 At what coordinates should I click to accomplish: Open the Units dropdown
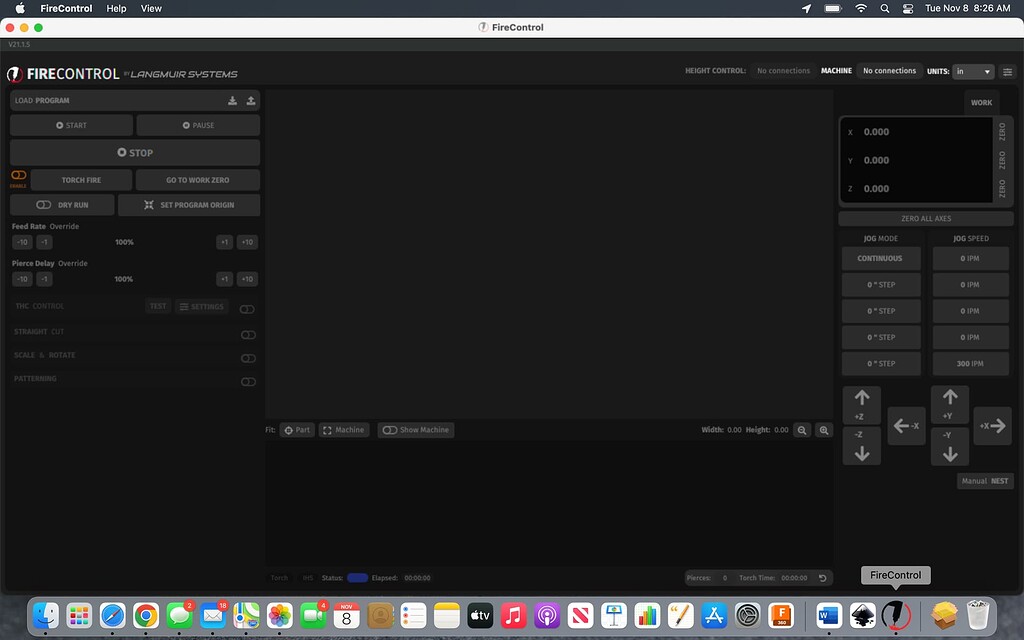(973, 71)
